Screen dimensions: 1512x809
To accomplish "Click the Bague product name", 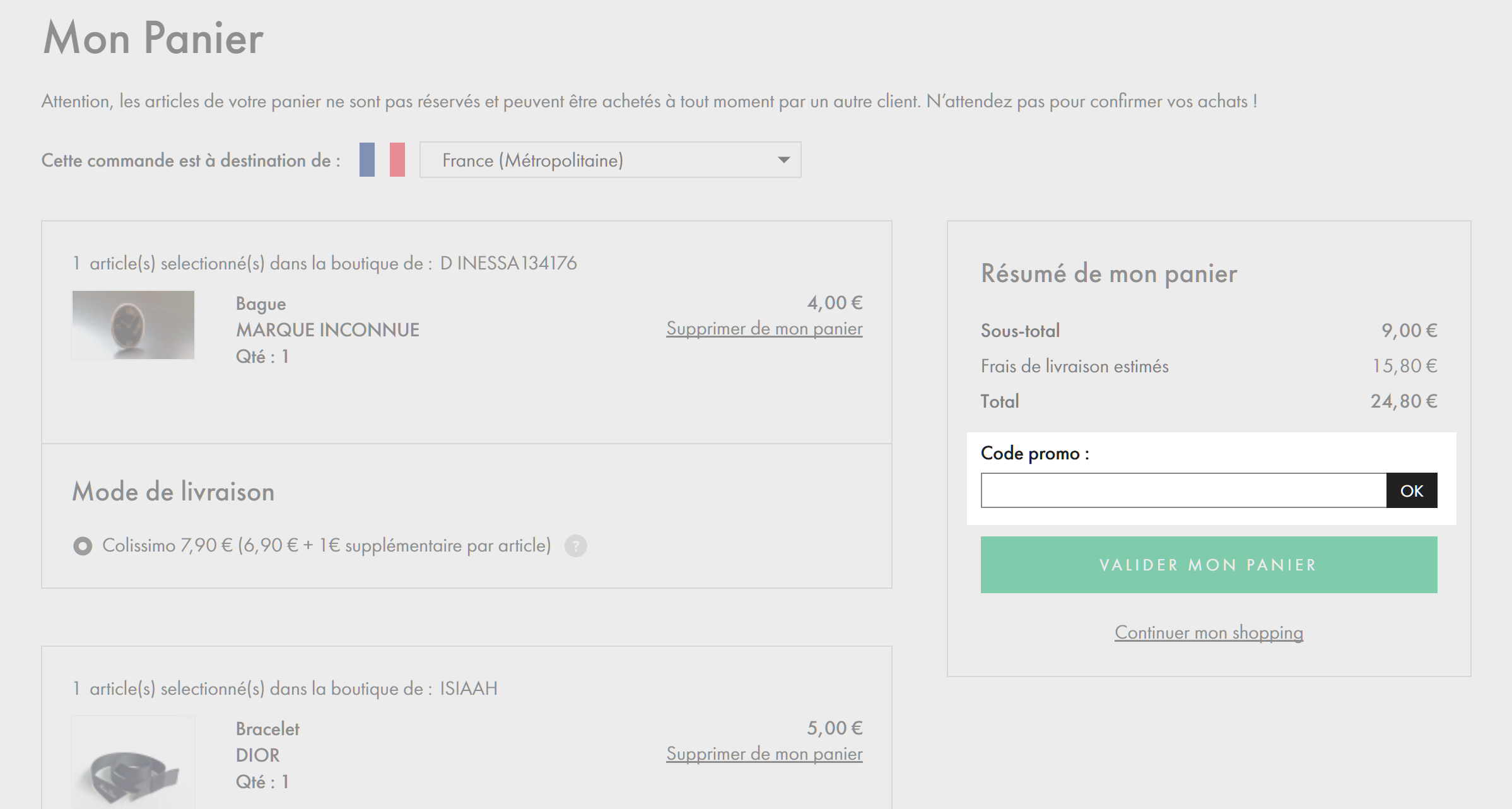I will point(261,304).
